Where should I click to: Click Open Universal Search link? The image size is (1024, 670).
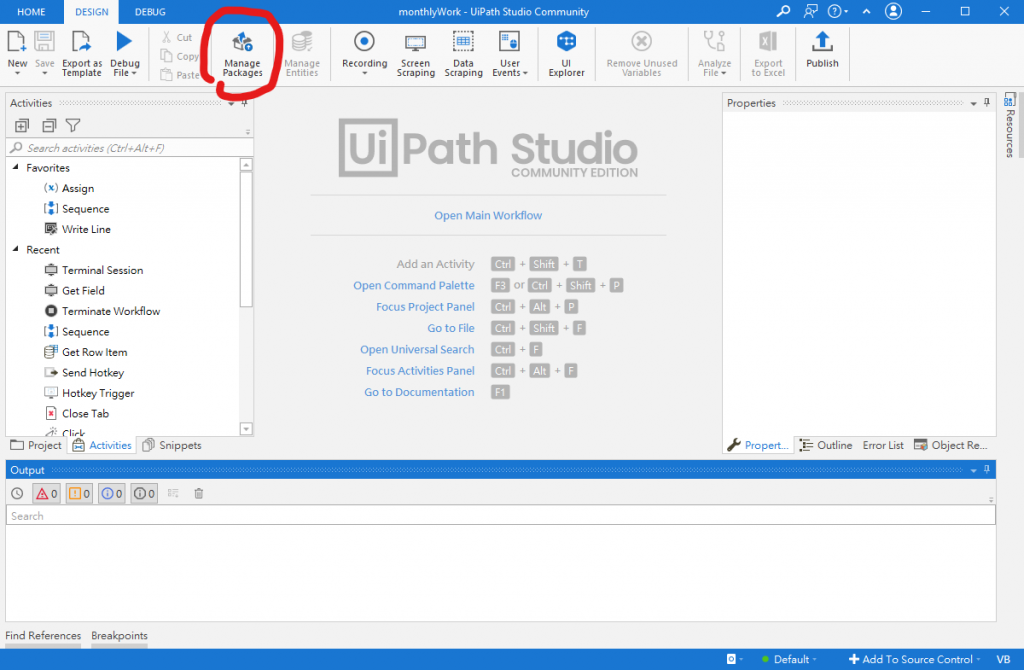coord(417,349)
